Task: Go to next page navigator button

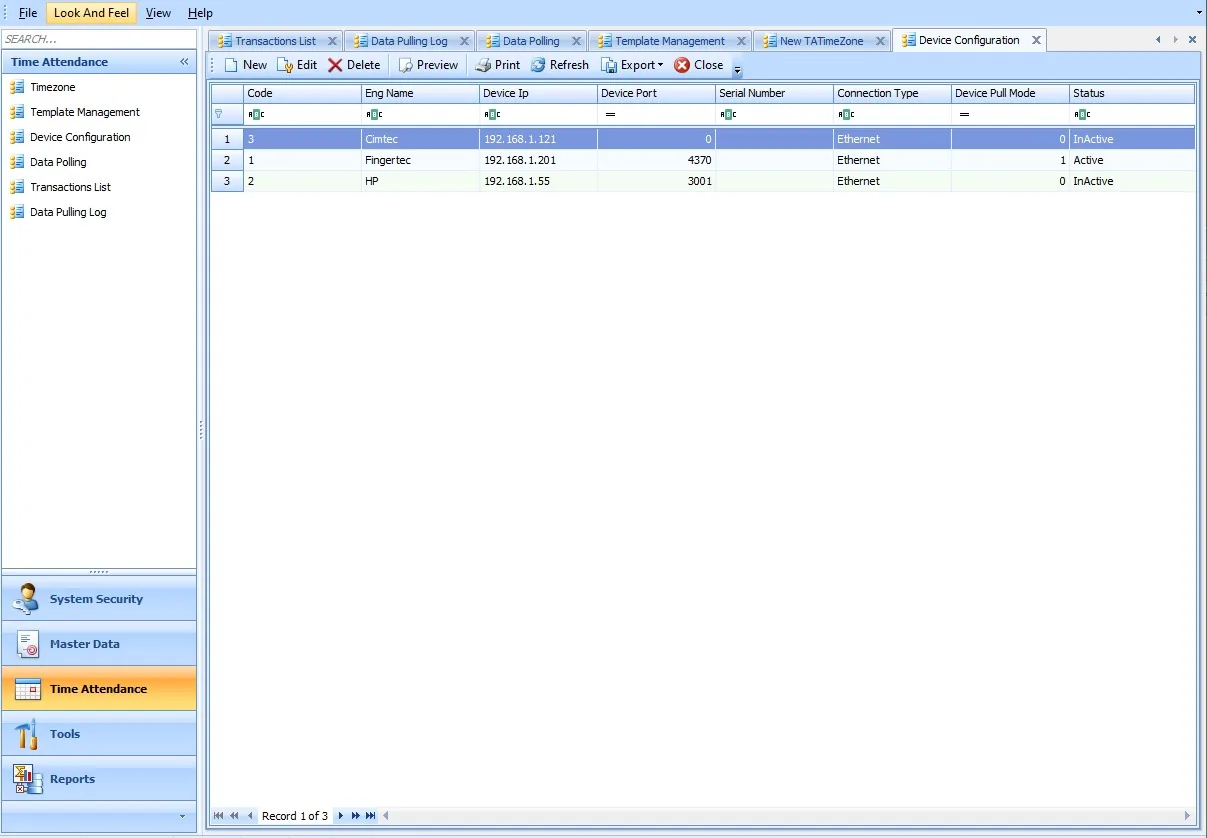Action: [x=355, y=816]
